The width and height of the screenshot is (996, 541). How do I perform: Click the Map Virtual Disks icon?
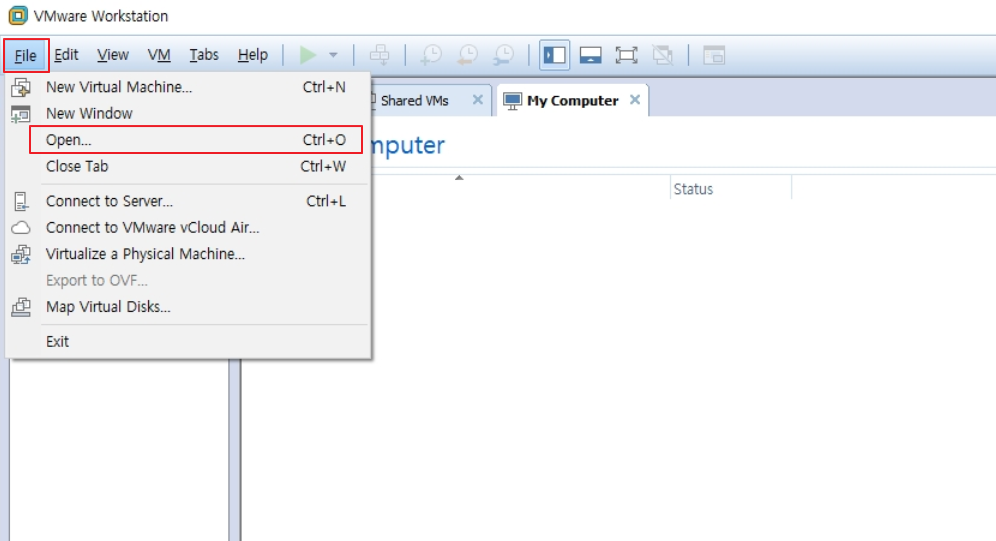click(x=21, y=307)
